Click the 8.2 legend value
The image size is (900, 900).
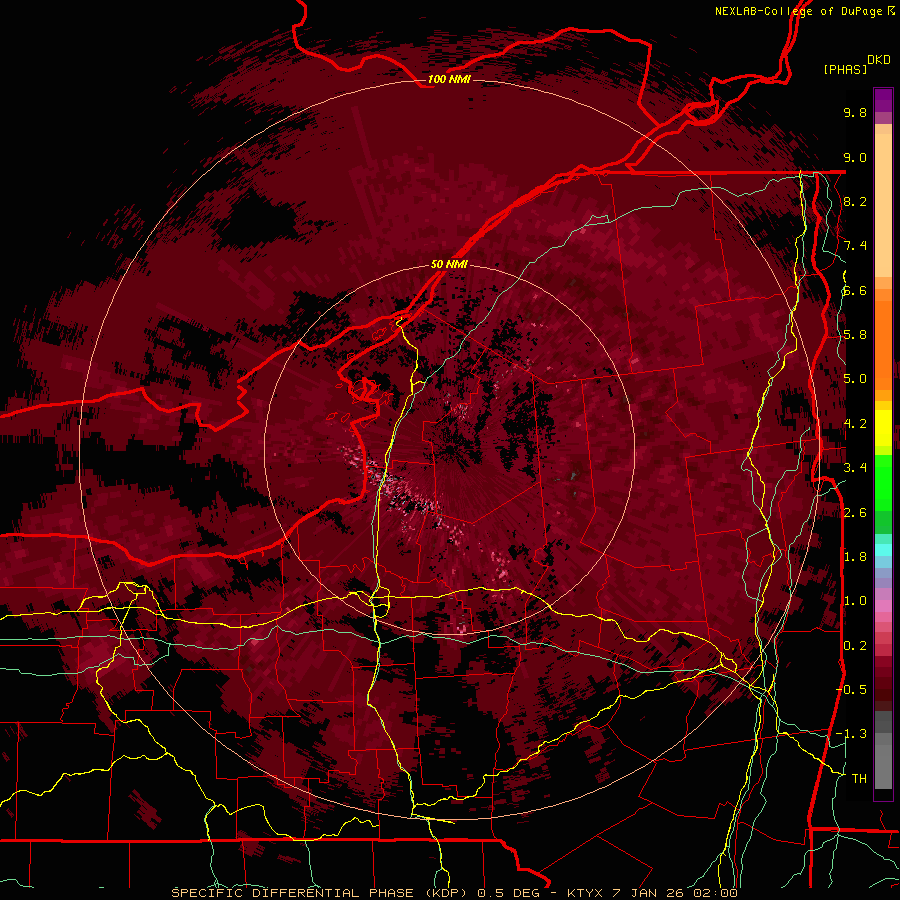pyautogui.click(x=855, y=201)
